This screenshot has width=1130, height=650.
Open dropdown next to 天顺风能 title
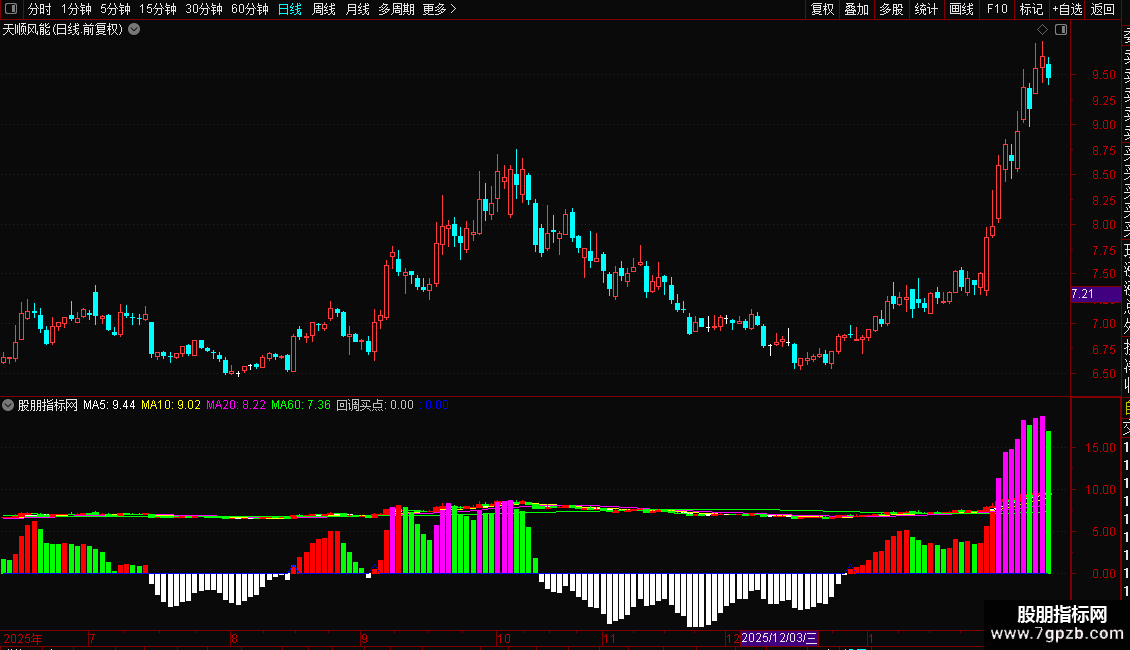click(x=134, y=30)
